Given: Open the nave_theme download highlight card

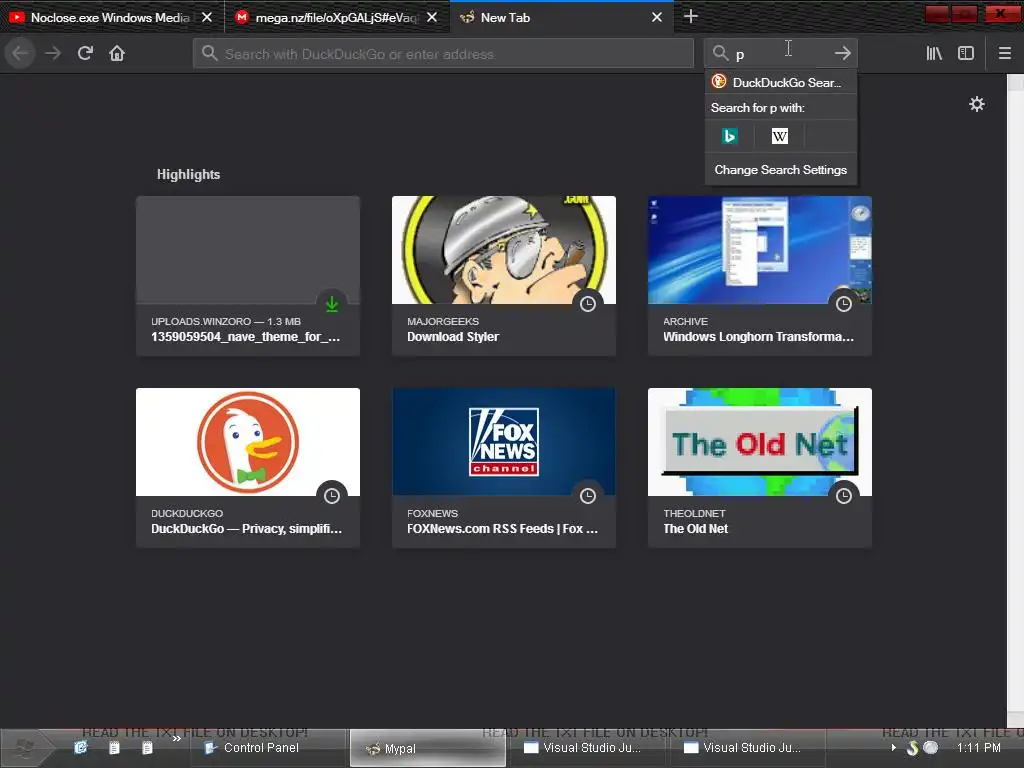Looking at the screenshot, I should point(248,276).
